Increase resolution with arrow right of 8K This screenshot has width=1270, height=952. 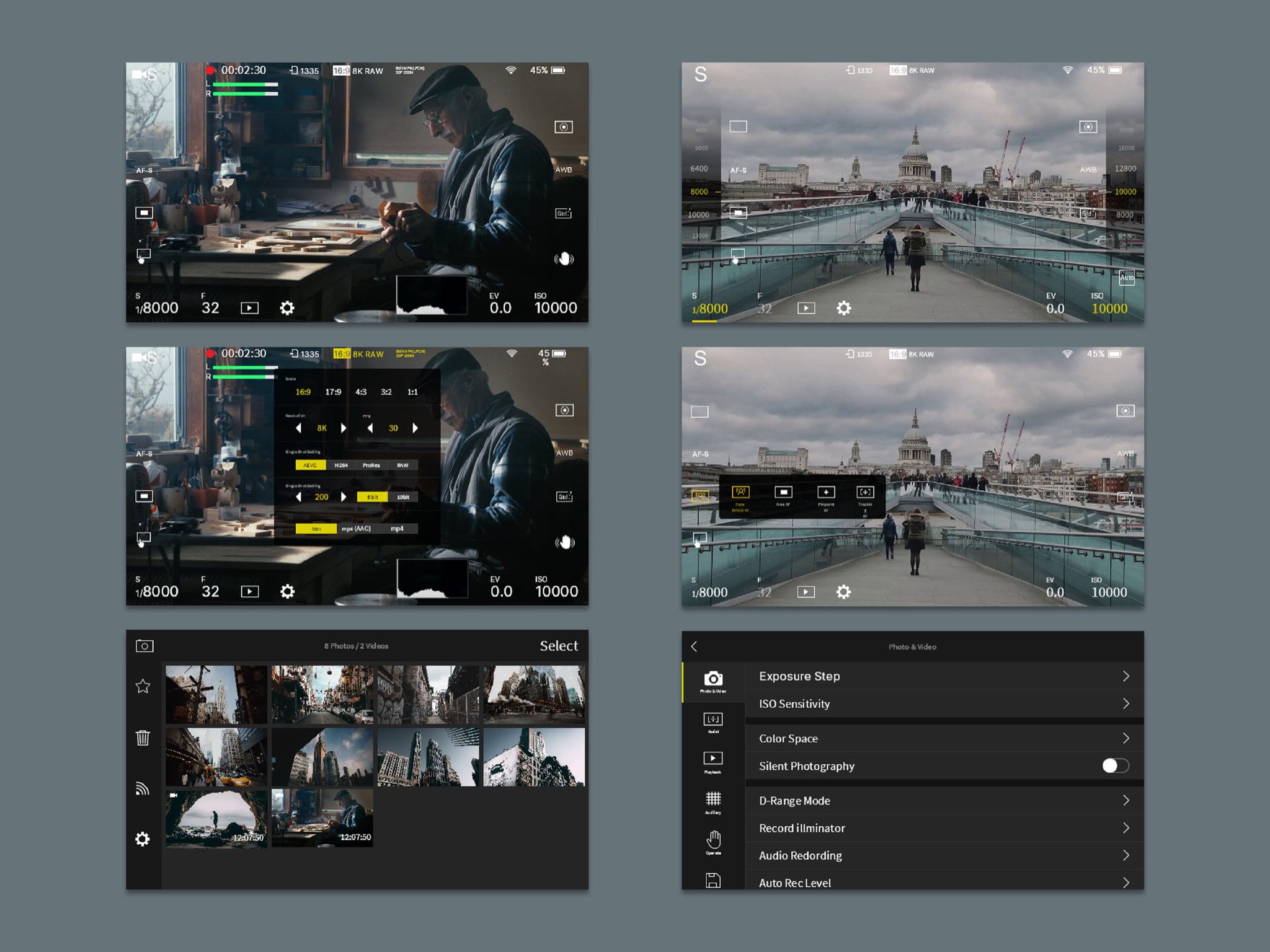[344, 428]
